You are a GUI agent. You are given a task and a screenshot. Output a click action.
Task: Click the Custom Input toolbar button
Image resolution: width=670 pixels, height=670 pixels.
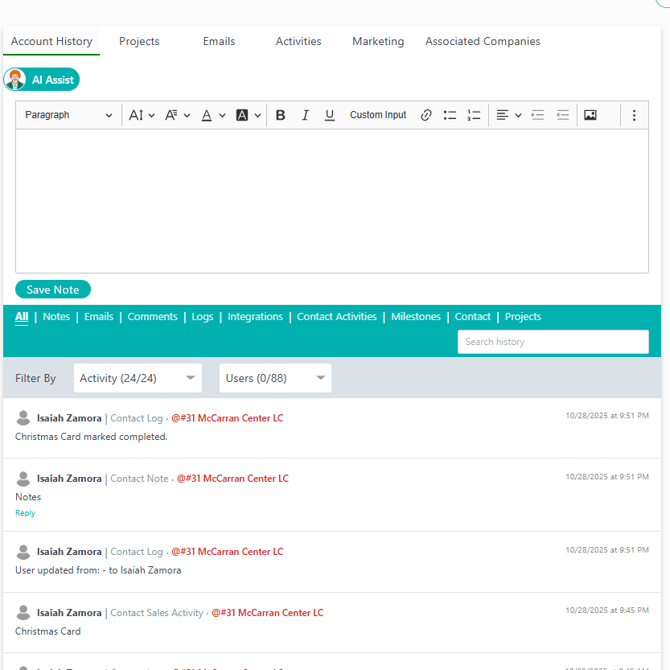pyautogui.click(x=378, y=115)
